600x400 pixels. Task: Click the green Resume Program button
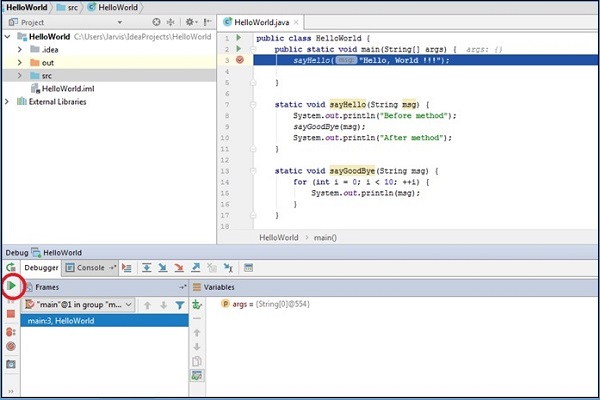pyautogui.click(x=11, y=286)
